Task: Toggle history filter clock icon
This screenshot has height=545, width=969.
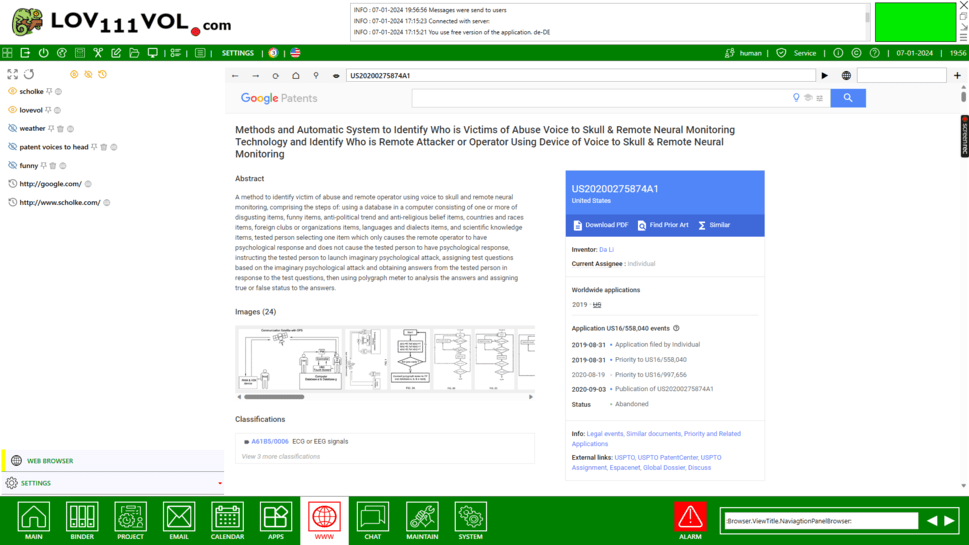Action: click(103, 74)
